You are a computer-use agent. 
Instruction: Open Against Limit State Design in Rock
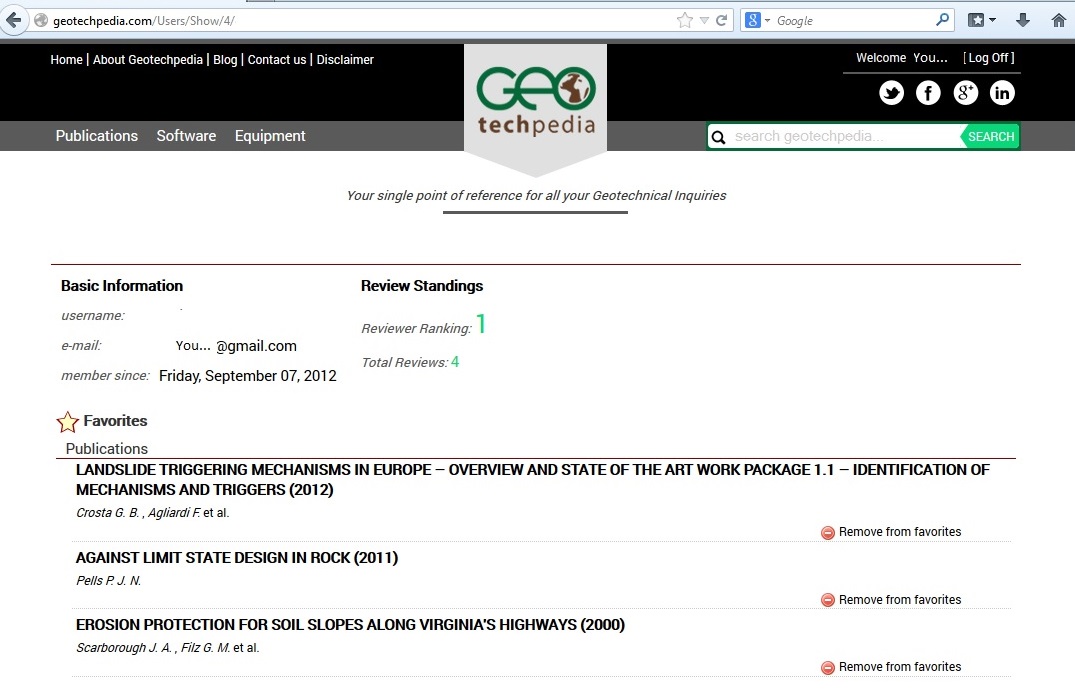point(237,558)
